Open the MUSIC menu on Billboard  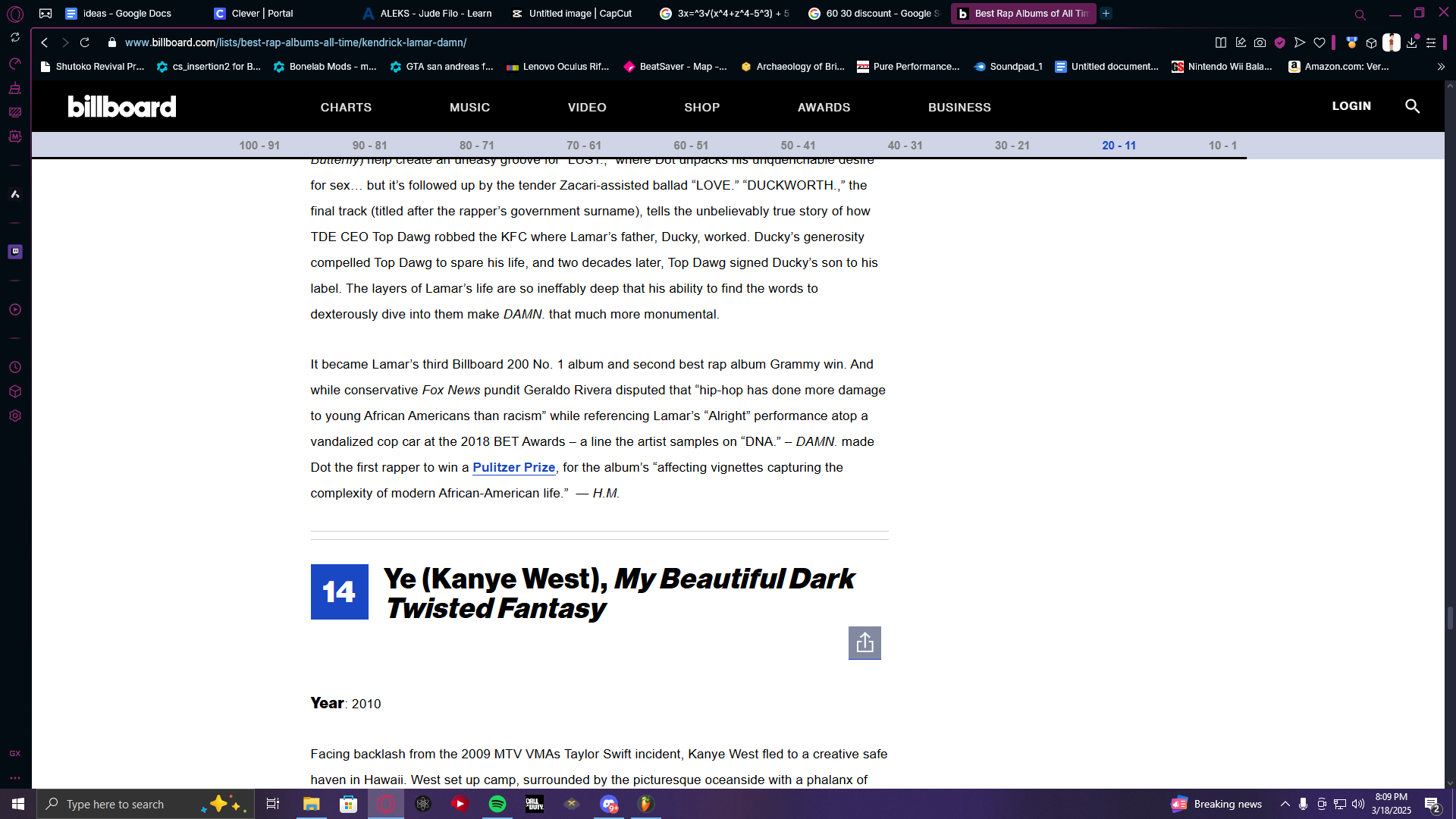tap(469, 107)
